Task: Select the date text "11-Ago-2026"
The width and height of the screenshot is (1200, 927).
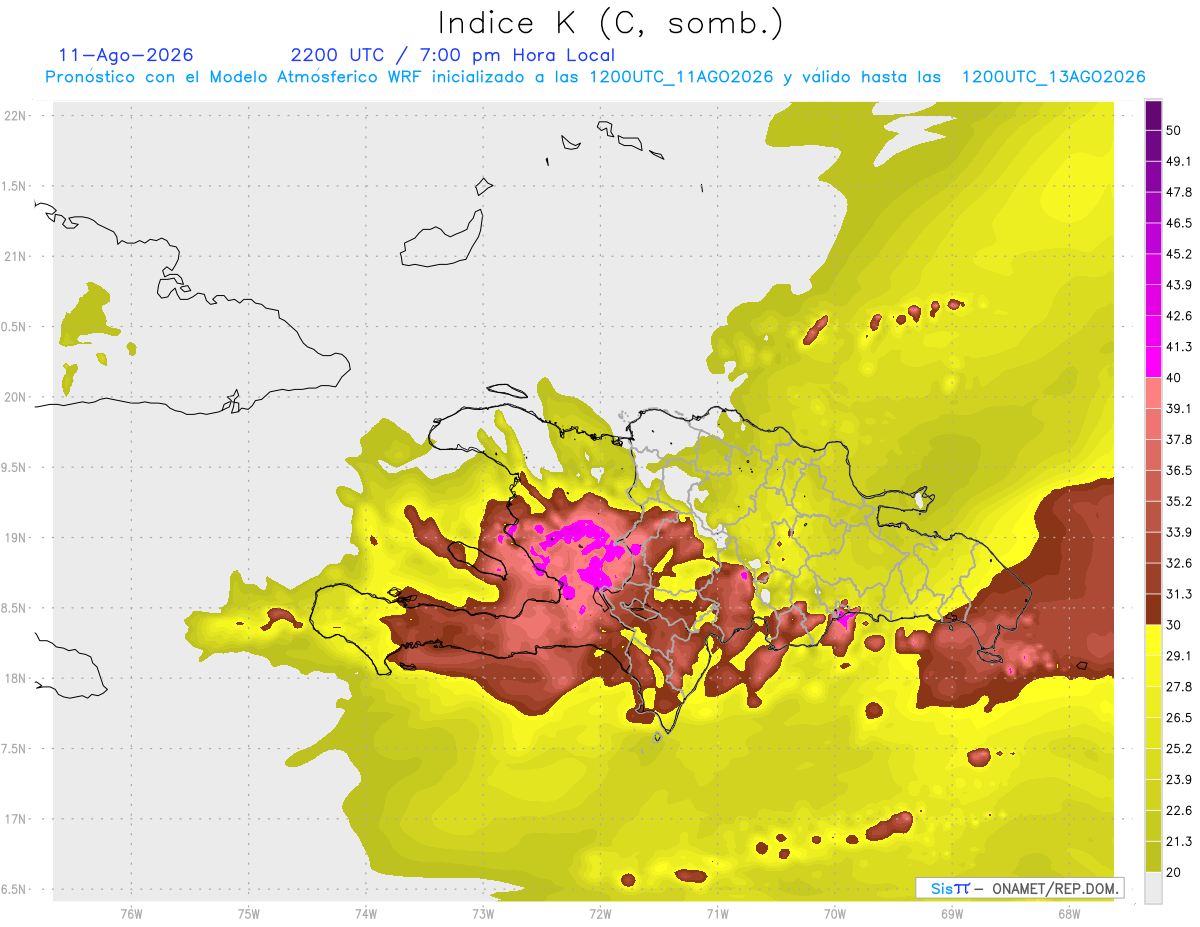Action: [x=126, y=55]
